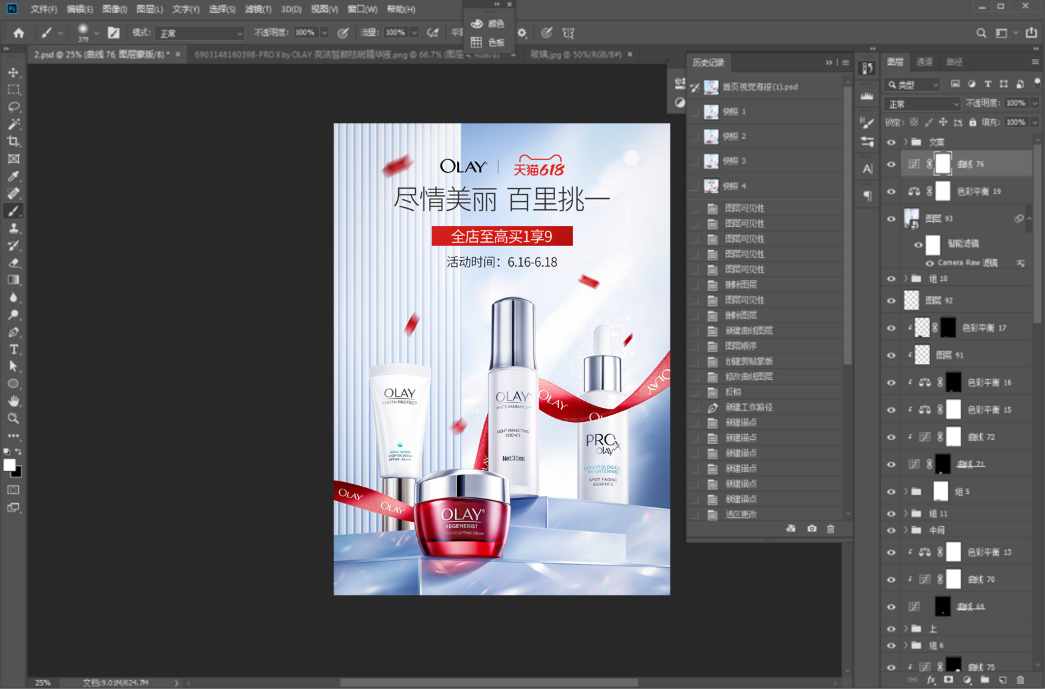Switch to the 玻璃.jpg document tab
Image resolution: width=1045 pixels, height=689 pixels.
tap(576, 55)
